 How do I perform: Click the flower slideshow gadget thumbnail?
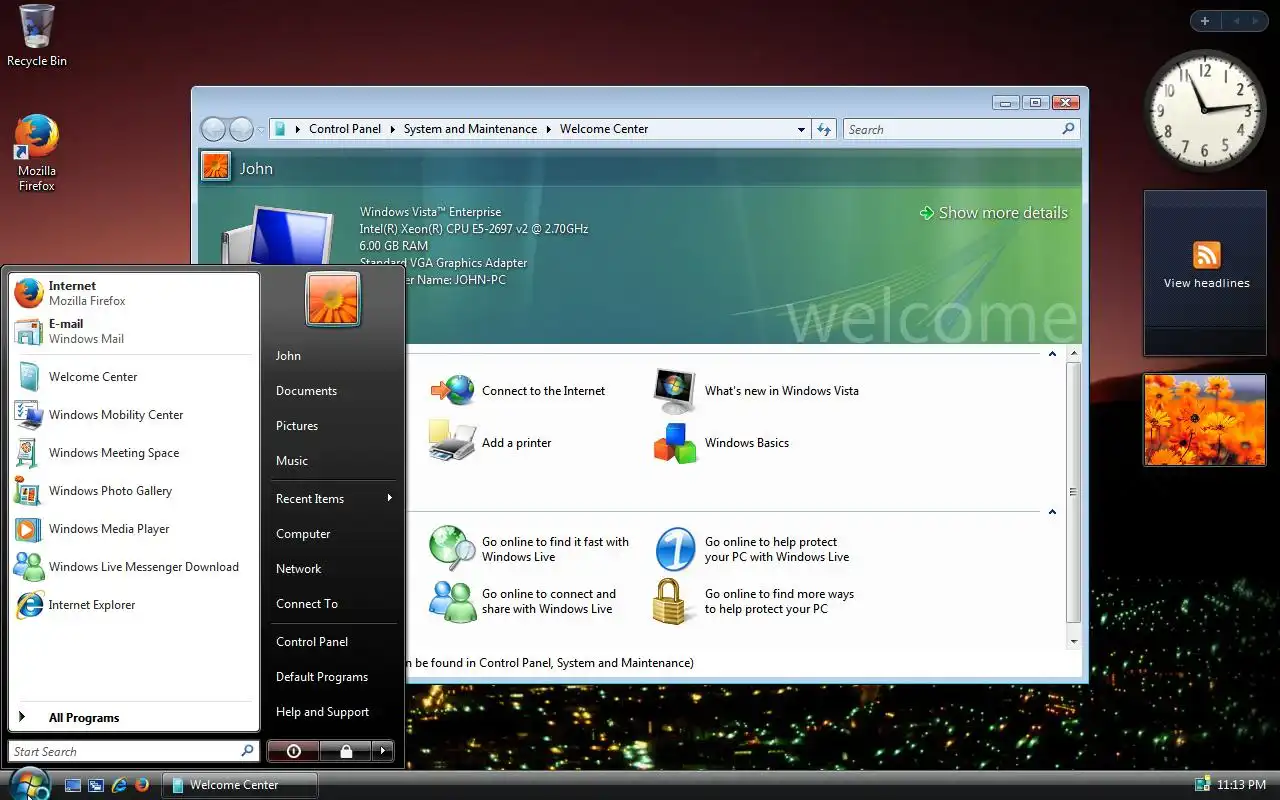[1205, 420]
